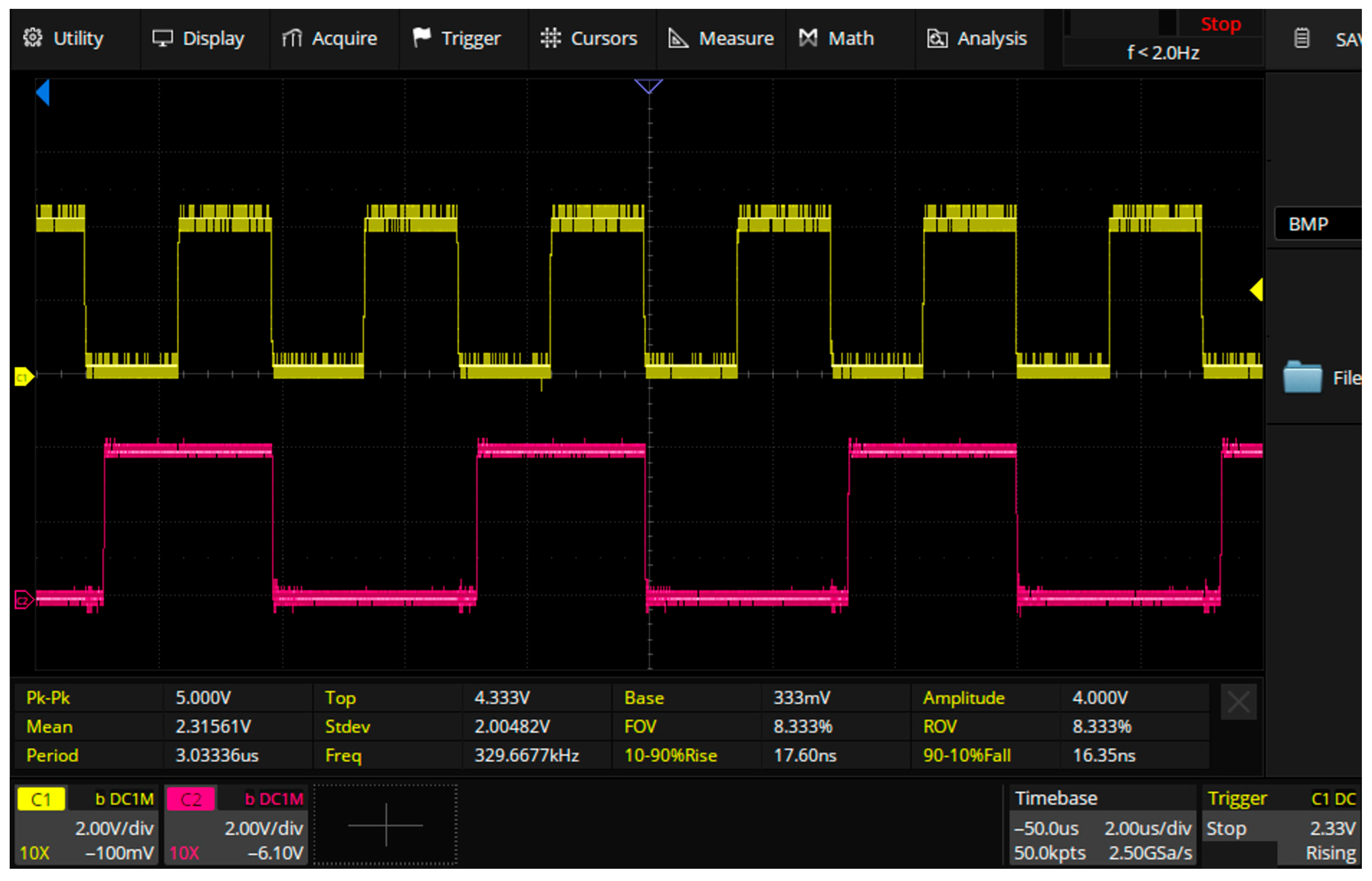Open the Trigger menu
Screen dimensions: 1372x881
pyautogui.click(x=464, y=39)
